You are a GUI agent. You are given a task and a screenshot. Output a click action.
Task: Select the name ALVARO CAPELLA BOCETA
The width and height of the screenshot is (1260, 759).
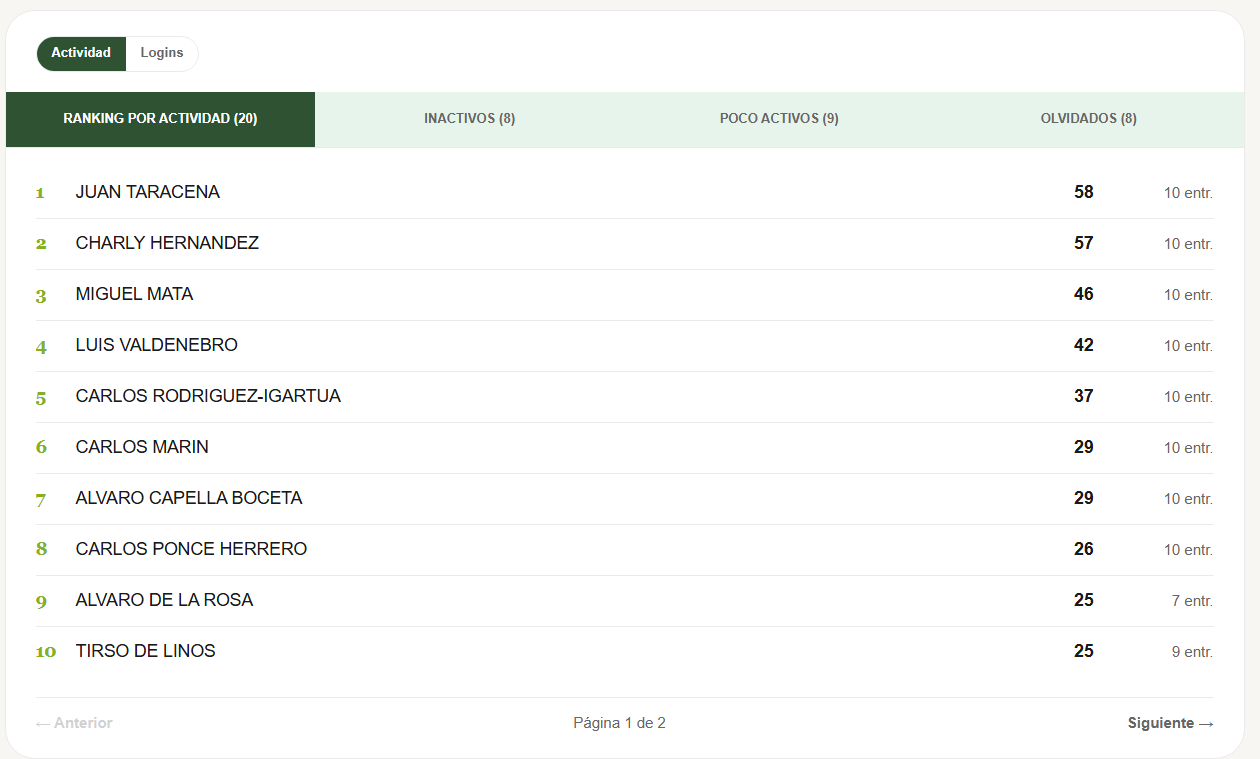[x=189, y=498]
